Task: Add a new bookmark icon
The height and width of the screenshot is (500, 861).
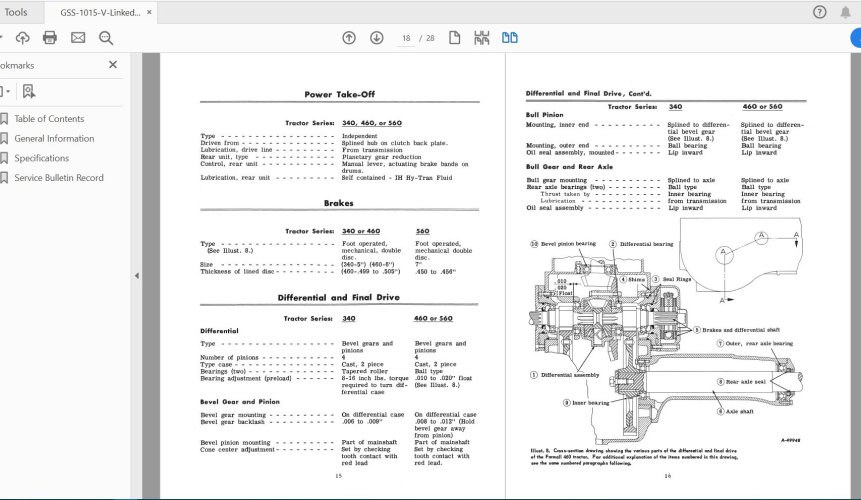Action: 29,91
